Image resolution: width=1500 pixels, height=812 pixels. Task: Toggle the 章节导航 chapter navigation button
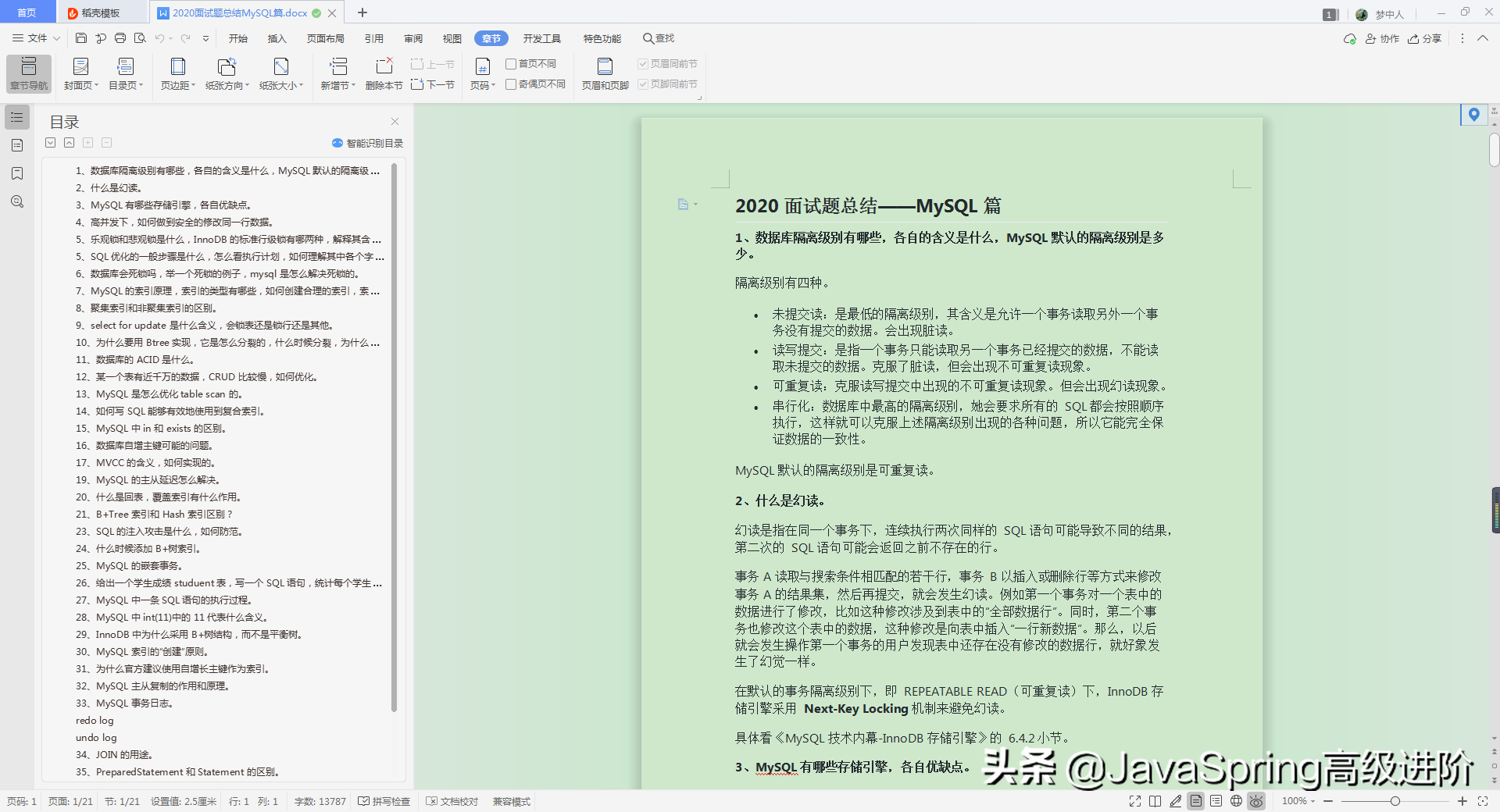[29, 73]
